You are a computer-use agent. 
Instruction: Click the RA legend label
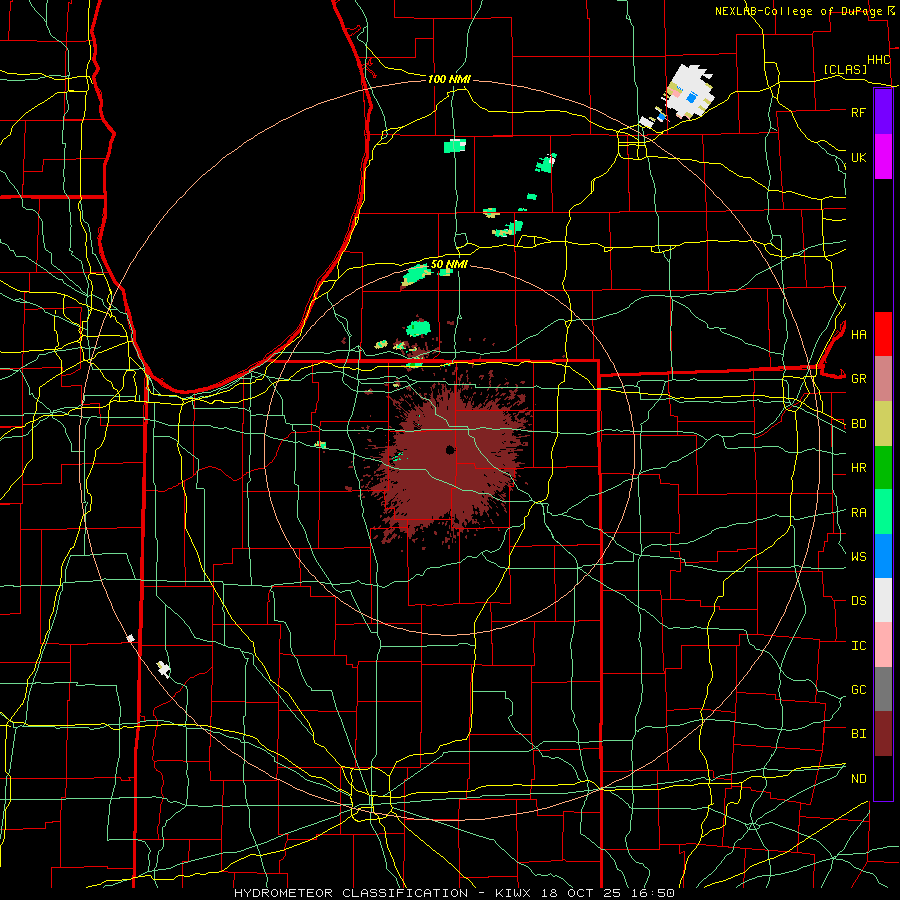pyautogui.click(x=858, y=513)
